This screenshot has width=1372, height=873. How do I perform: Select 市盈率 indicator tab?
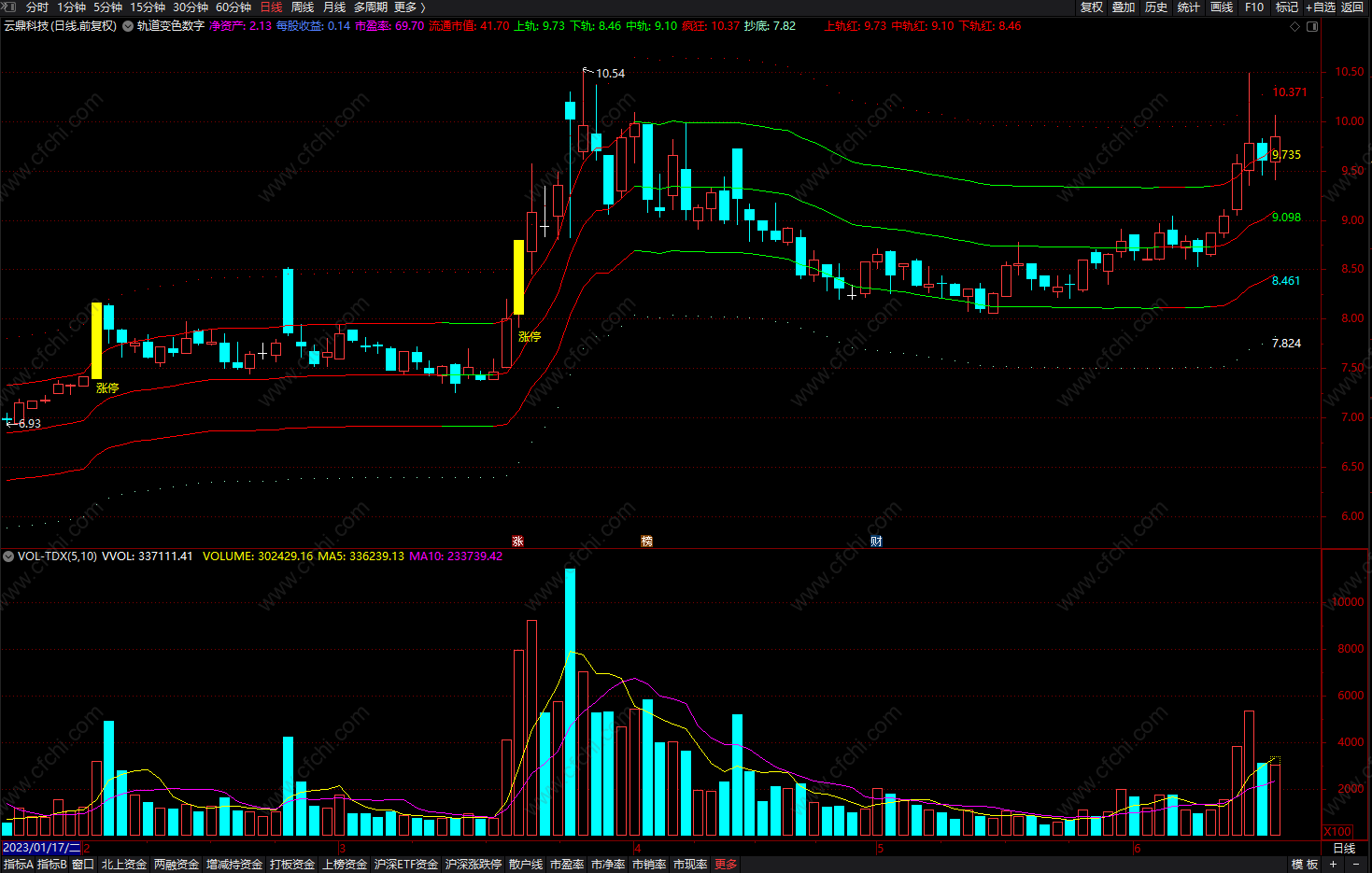pos(567,865)
